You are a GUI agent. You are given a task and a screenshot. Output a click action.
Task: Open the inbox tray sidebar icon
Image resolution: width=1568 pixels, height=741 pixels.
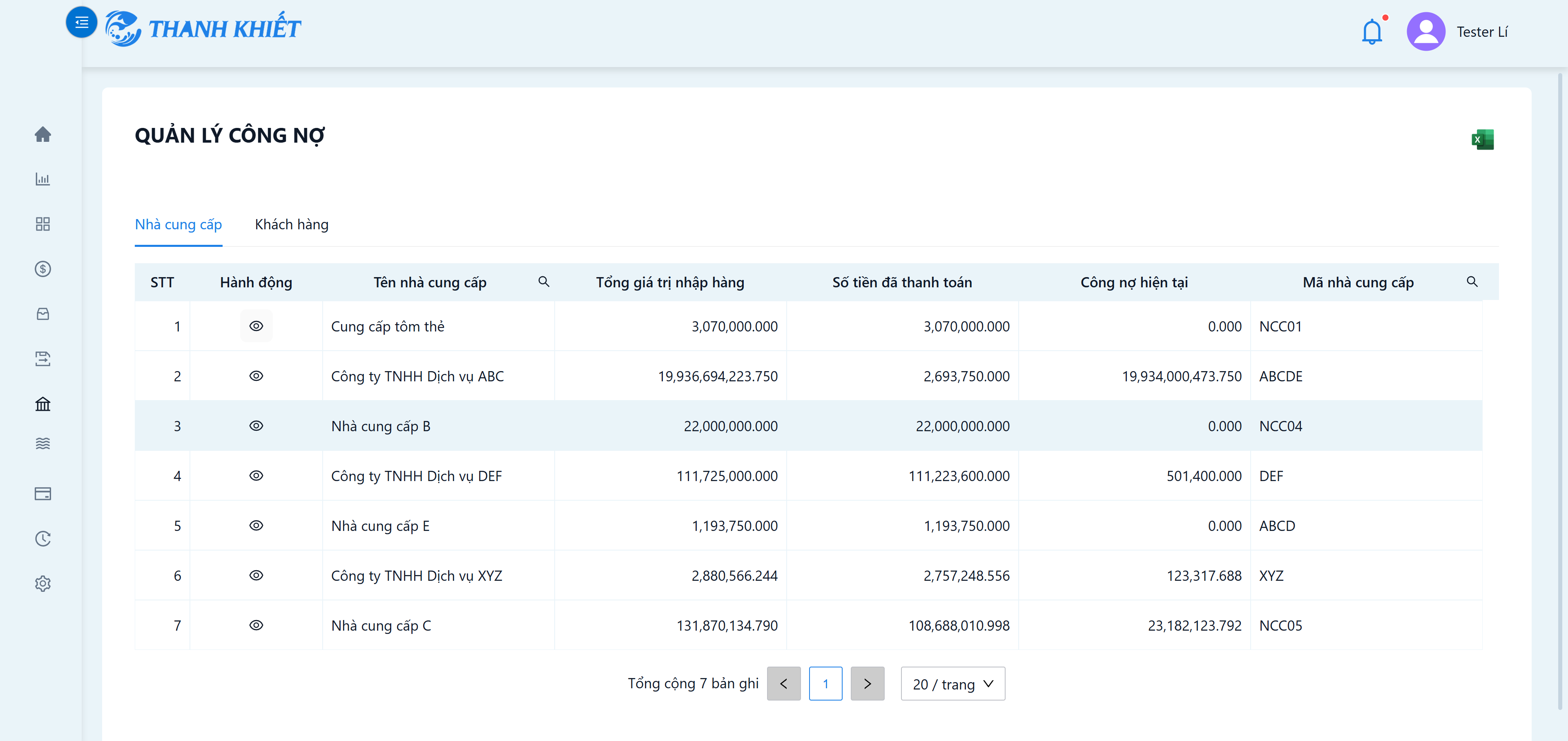pyautogui.click(x=42, y=313)
